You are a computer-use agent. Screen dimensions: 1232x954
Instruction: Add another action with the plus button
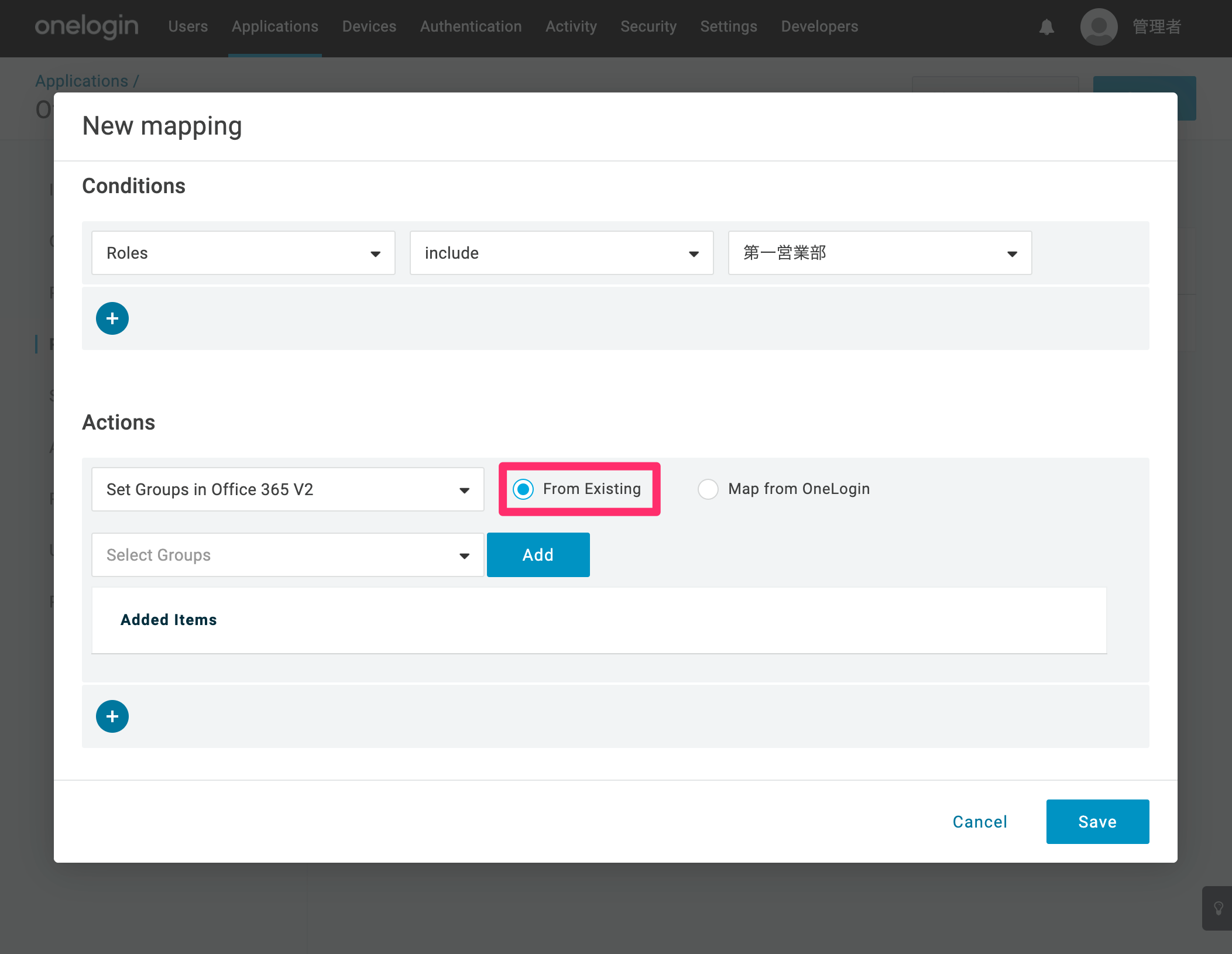click(112, 716)
